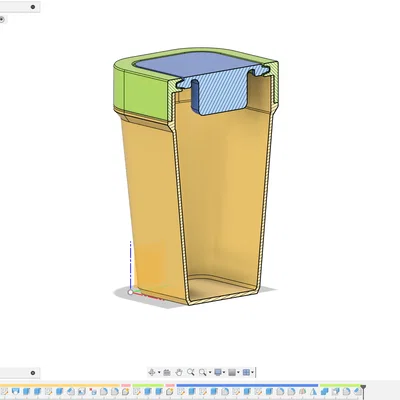Click the small radio dot below top-left panel

pyautogui.click(x=2, y=19)
